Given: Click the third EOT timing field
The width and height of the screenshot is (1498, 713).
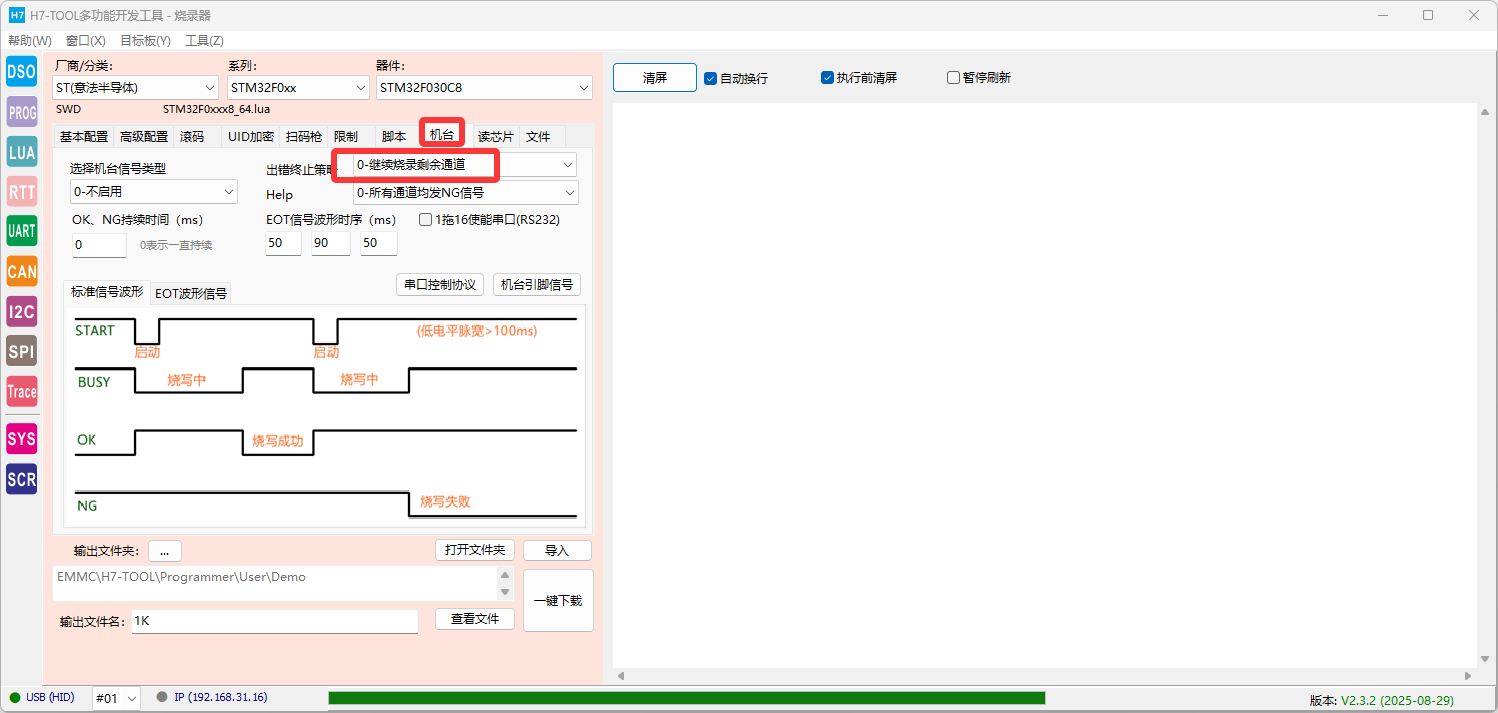Looking at the screenshot, I should point(379,244).
